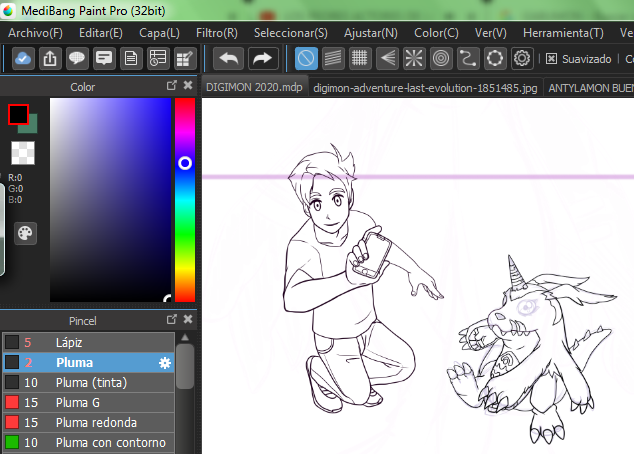
Task: Turn snap off with circle-slash icon
Action: click(306, 59)
